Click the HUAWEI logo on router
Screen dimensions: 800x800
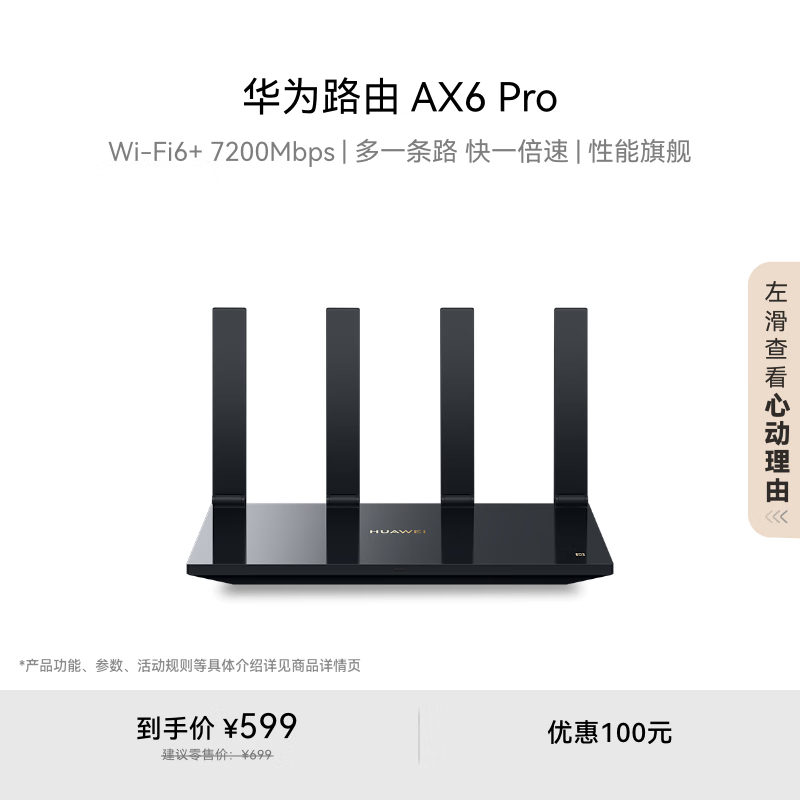(x=397, y=532)
